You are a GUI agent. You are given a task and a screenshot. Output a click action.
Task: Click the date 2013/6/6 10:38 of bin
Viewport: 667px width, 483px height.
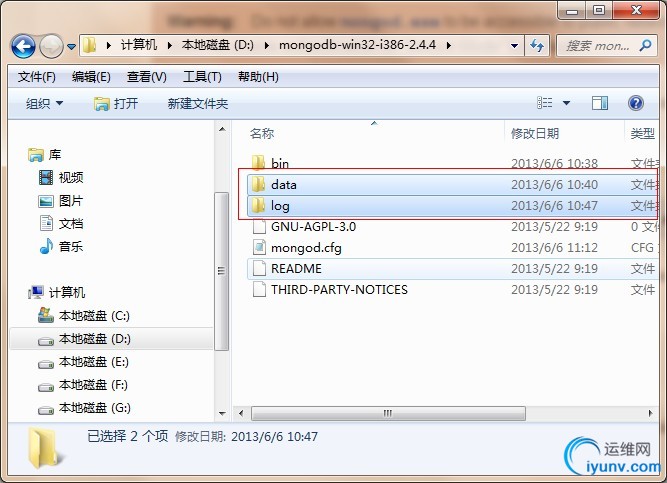coord(554,163)
